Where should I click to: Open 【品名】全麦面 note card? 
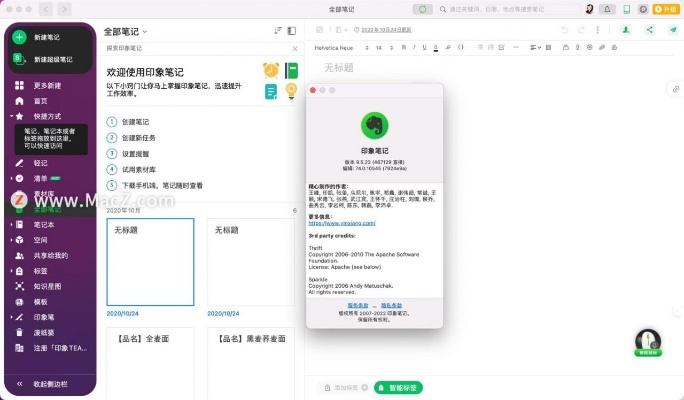pos(150,363)
